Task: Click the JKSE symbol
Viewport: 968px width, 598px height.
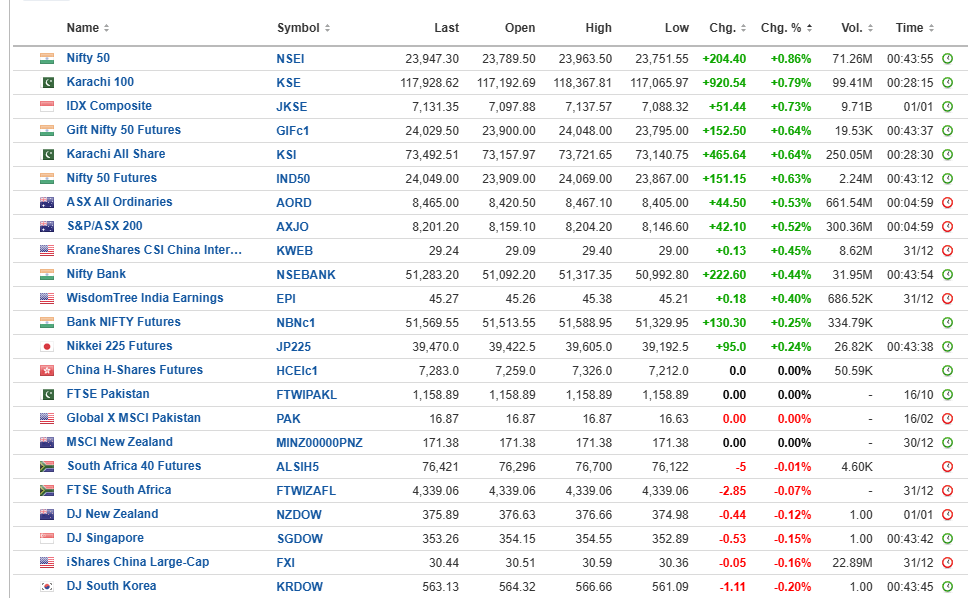Action: [x=291, y=107]
